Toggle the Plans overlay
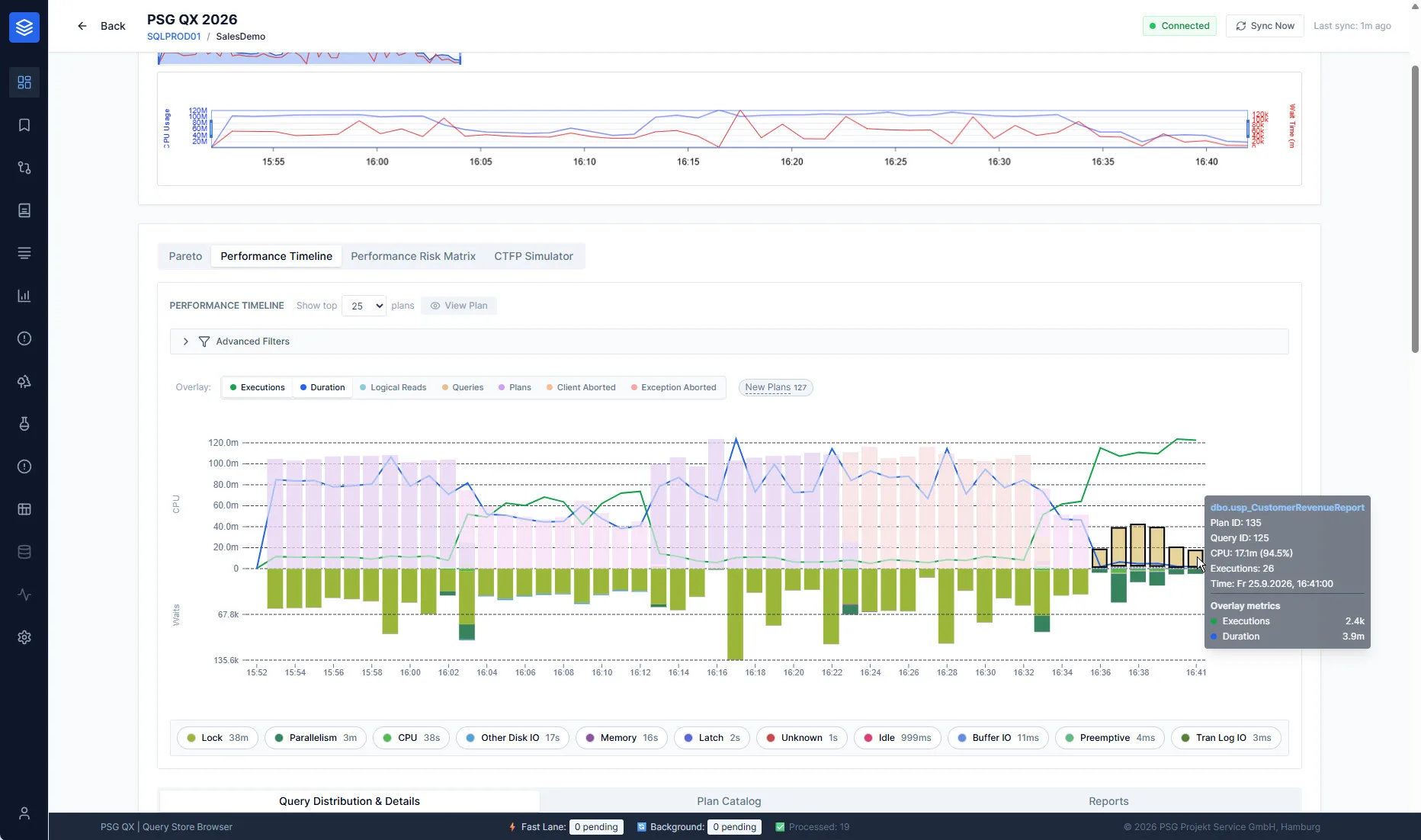 pos(515,387)
